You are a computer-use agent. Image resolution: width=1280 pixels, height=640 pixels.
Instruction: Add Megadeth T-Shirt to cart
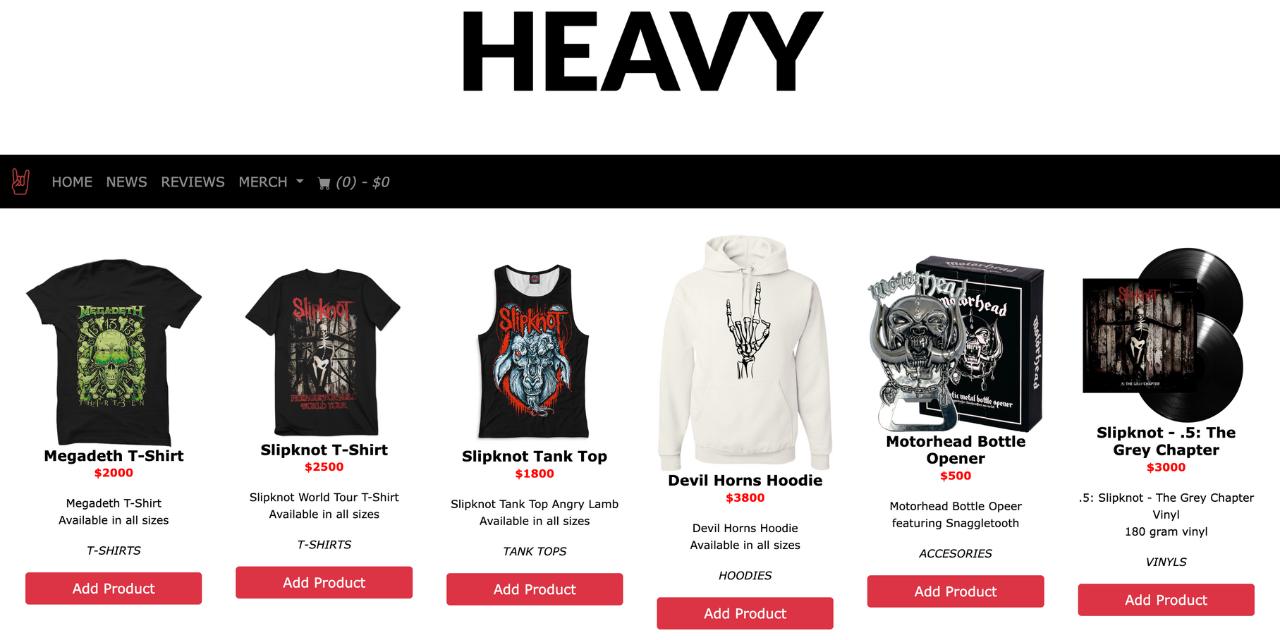tap(114, 589)
